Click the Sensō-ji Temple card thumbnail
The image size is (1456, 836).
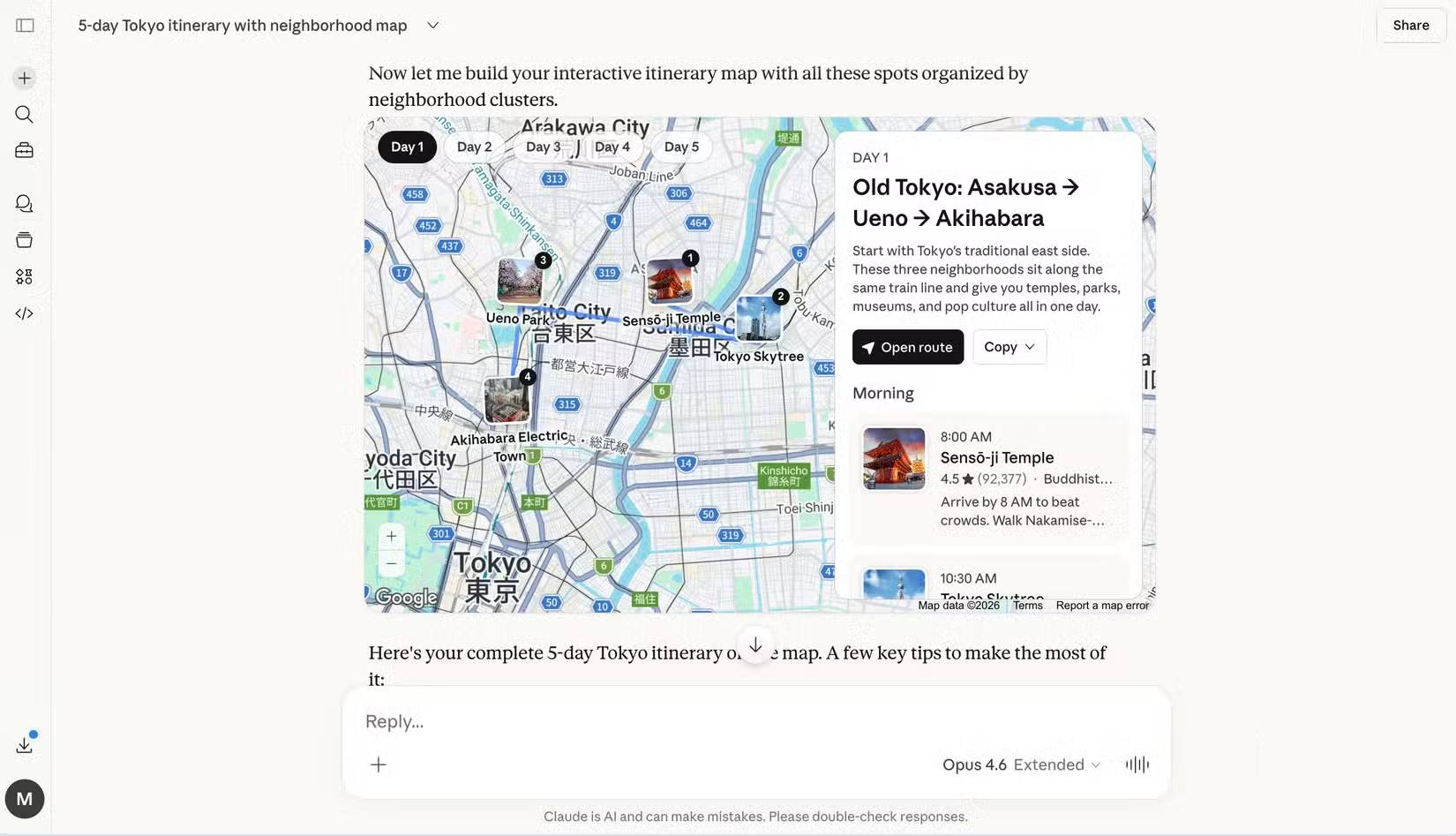pyautogui.click(x=894, y=459)
